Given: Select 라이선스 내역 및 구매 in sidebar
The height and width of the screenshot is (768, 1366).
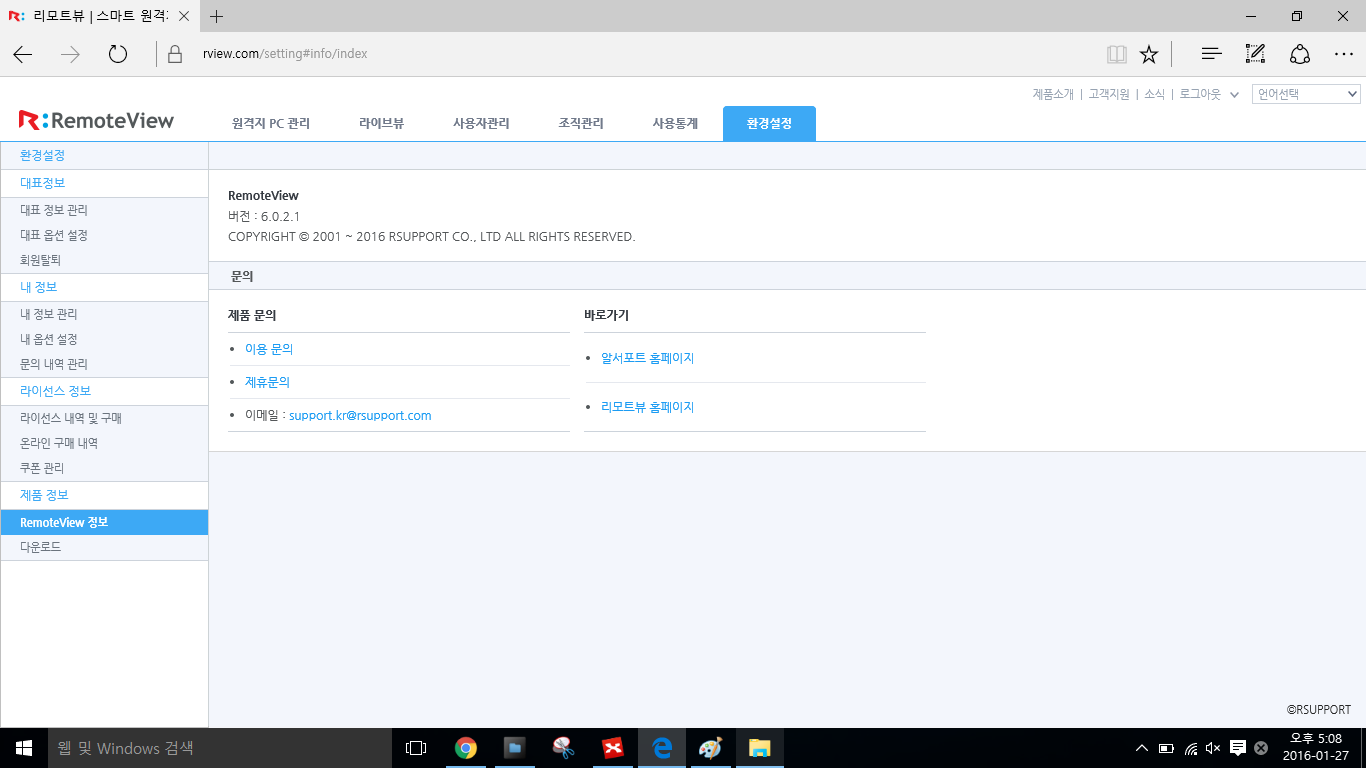Looking at the screenshot, I should pyautogui.click(x=71, y=418).
